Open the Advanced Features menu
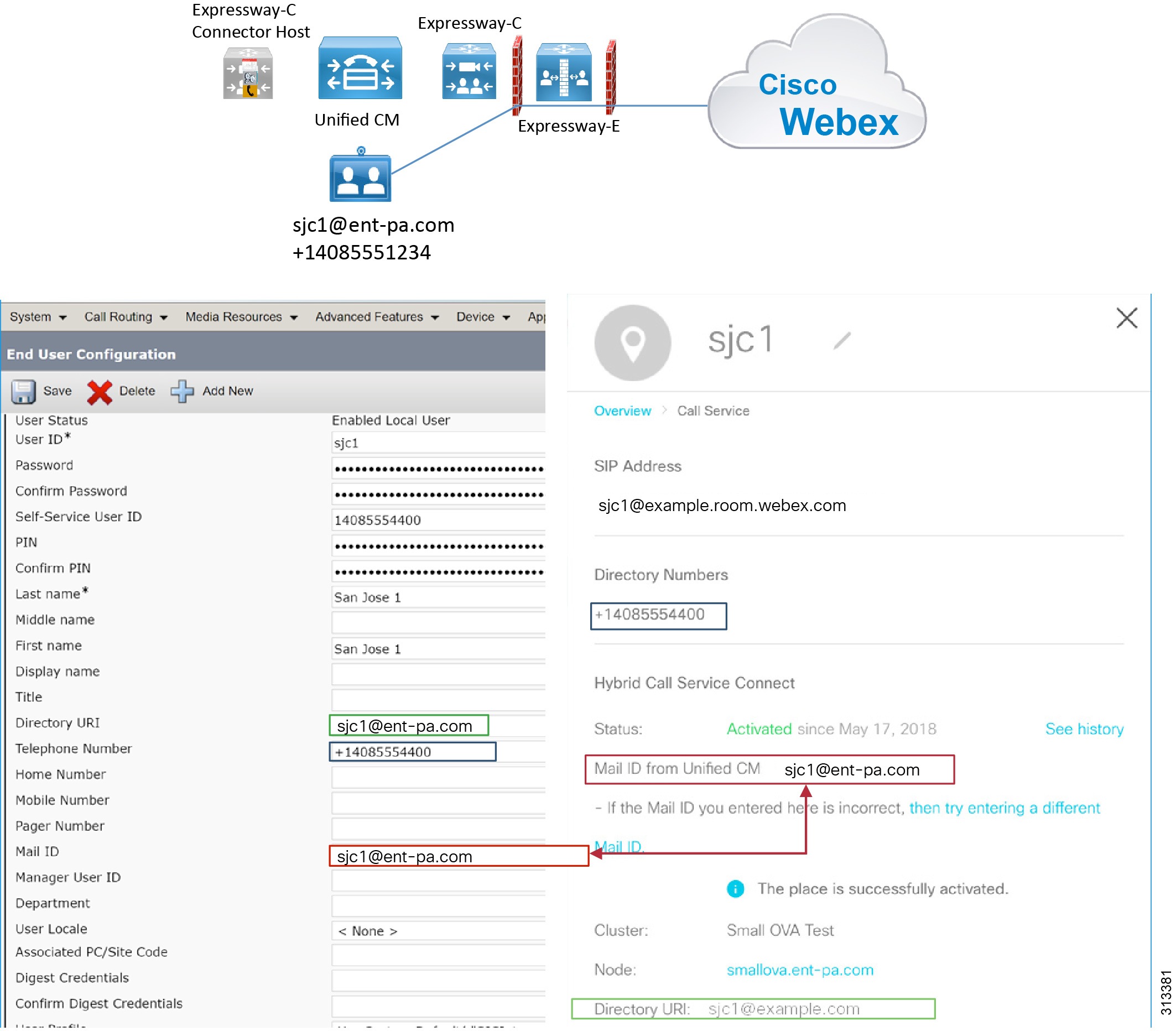The height and width of the screenshot is (1031, 1176). (377, 317)
